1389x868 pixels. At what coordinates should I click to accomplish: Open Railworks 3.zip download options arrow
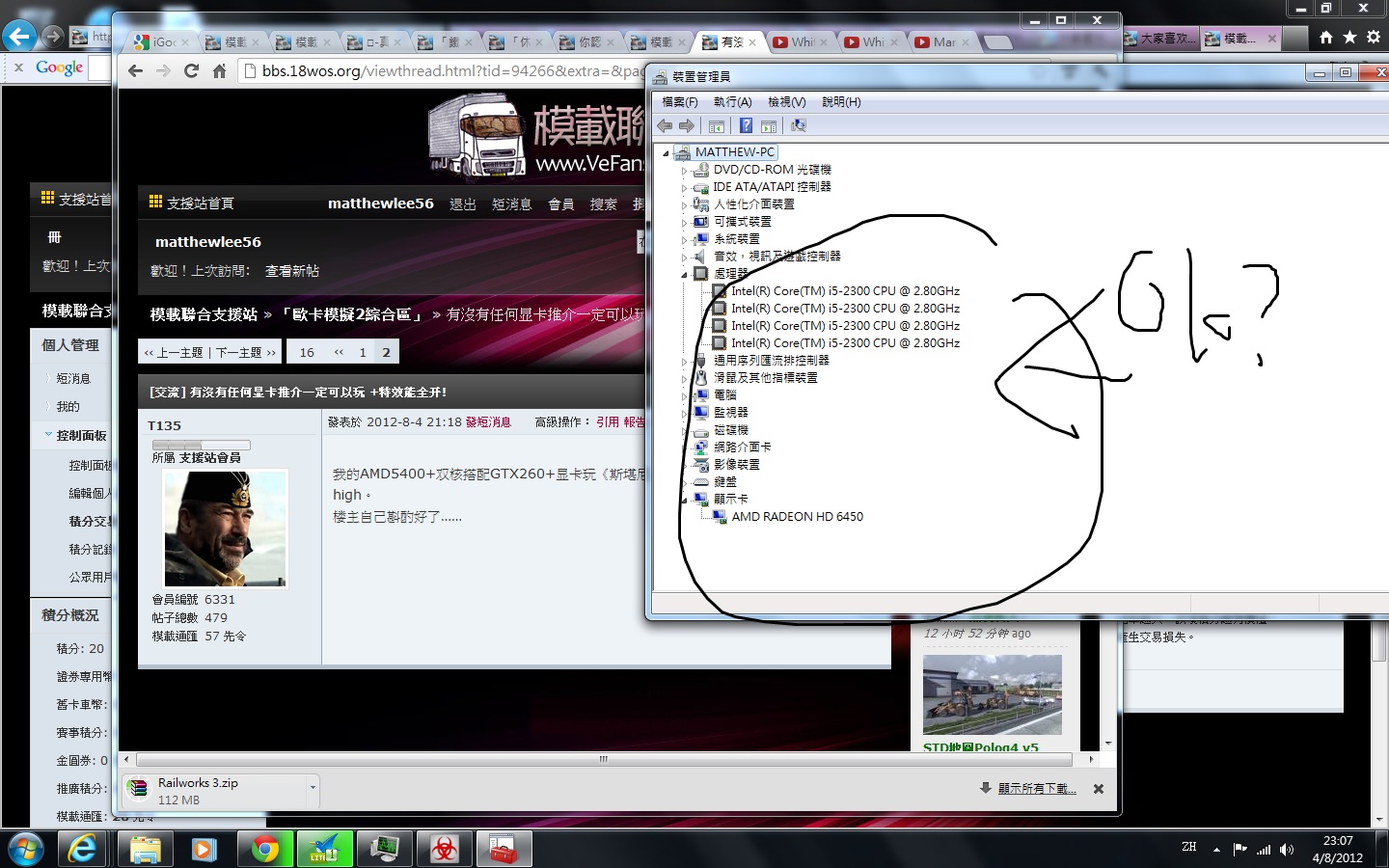313,788
